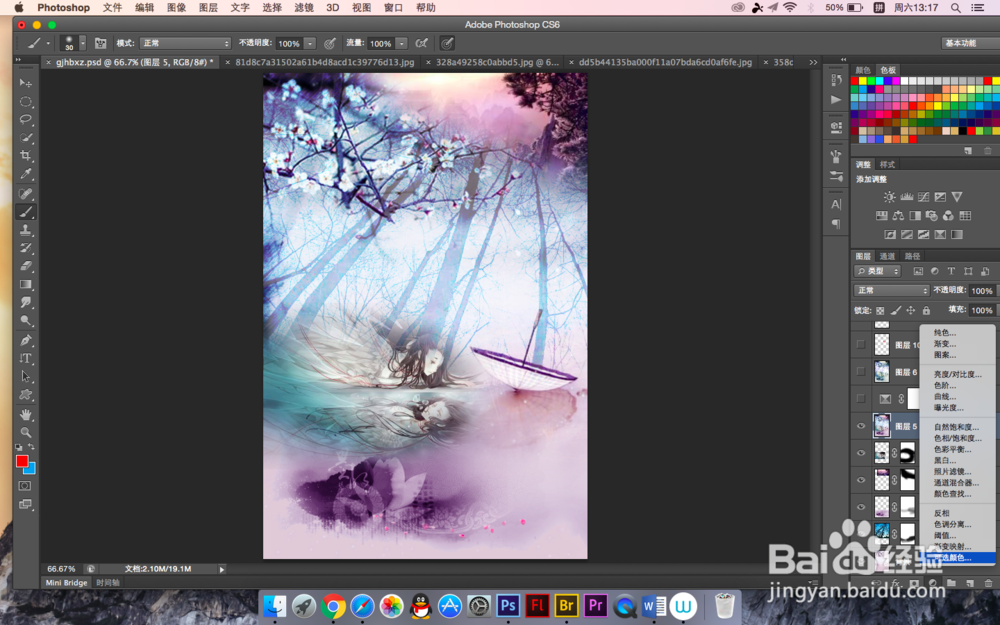Select the History Brush tool
1000x625 pixels.
pyautogui.click(x=26, y=248)
